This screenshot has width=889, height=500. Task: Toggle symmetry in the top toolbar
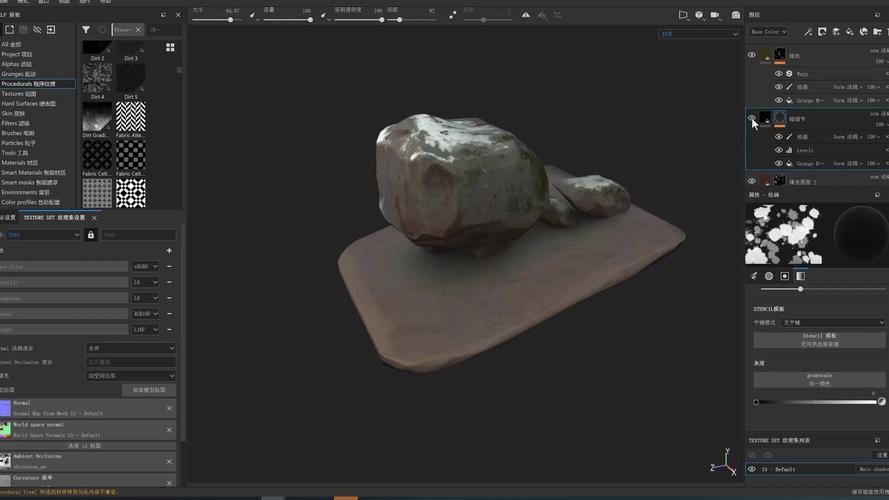coord(526,15)
